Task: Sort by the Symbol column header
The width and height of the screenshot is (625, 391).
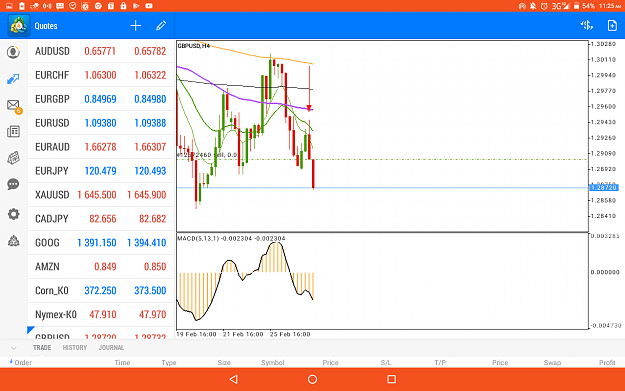Action: tap(273, 362)
